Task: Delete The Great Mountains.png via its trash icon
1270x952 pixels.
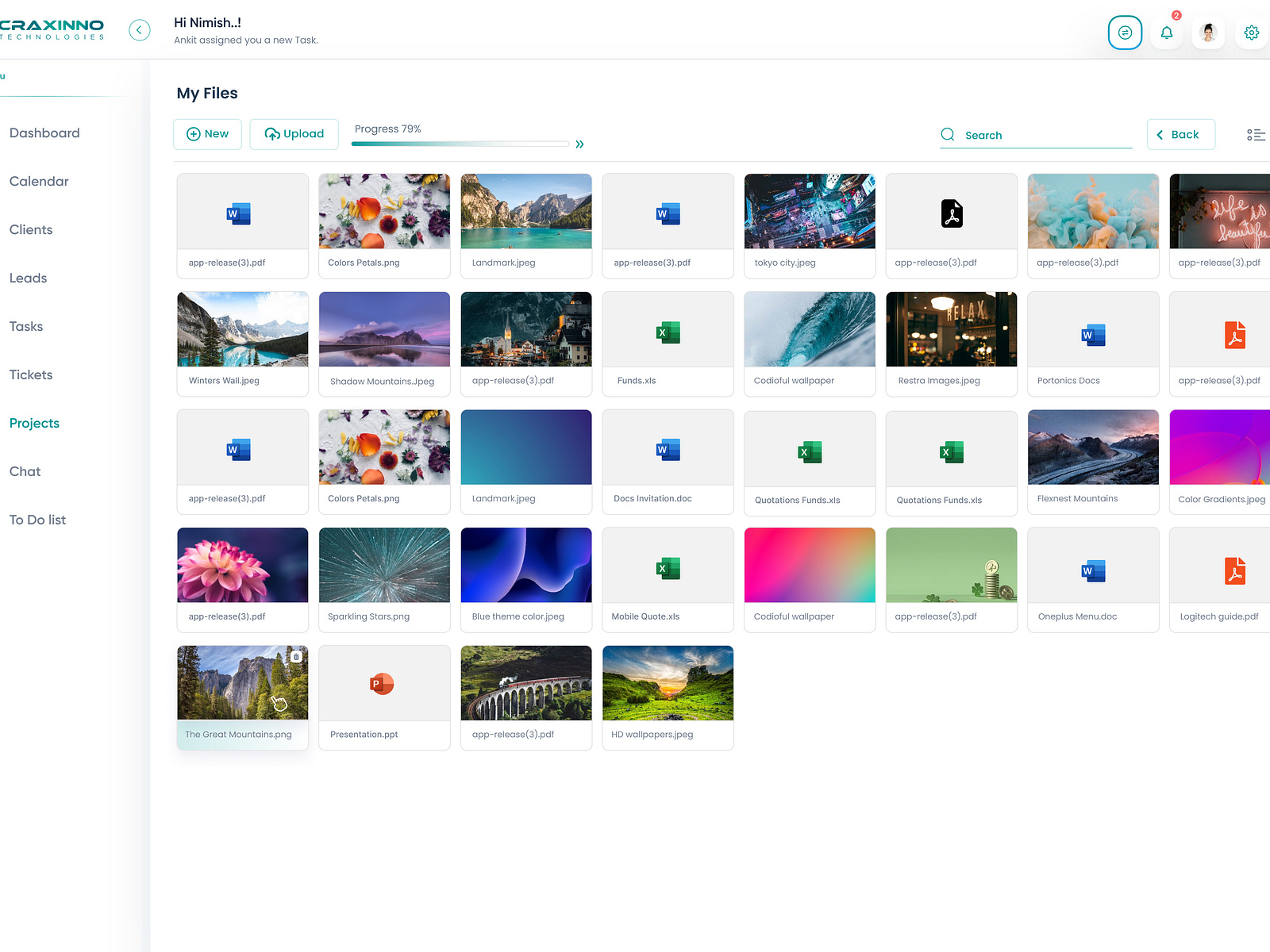Action: click(x=296, y=656)
